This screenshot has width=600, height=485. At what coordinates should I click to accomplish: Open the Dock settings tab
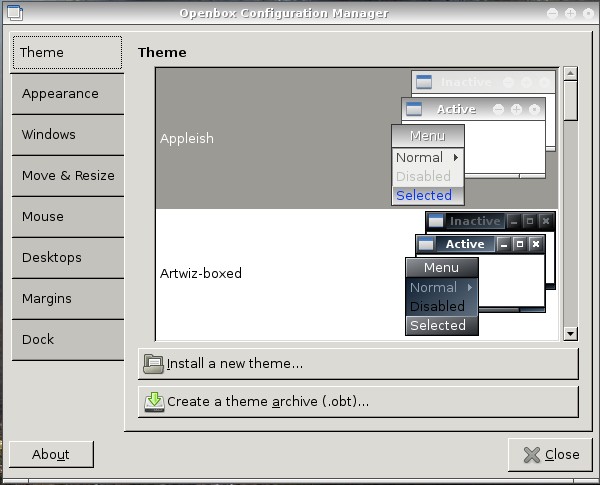[67, 340]
